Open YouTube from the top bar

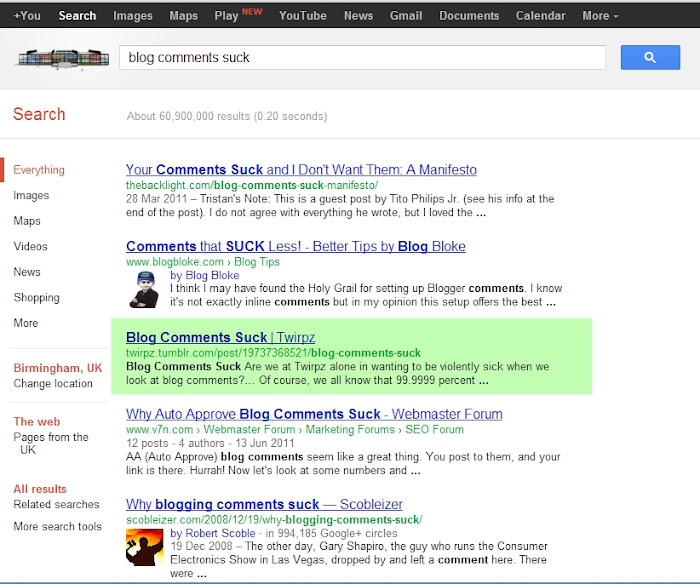coord(303,16)
